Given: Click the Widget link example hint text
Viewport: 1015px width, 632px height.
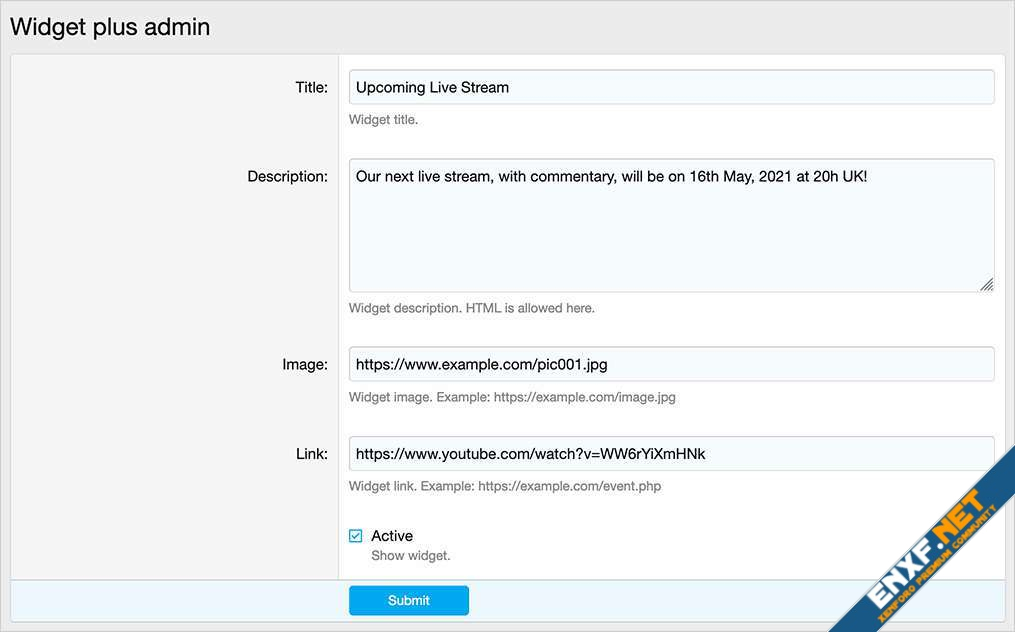Looking at the screenshot, I should point(504,486).
